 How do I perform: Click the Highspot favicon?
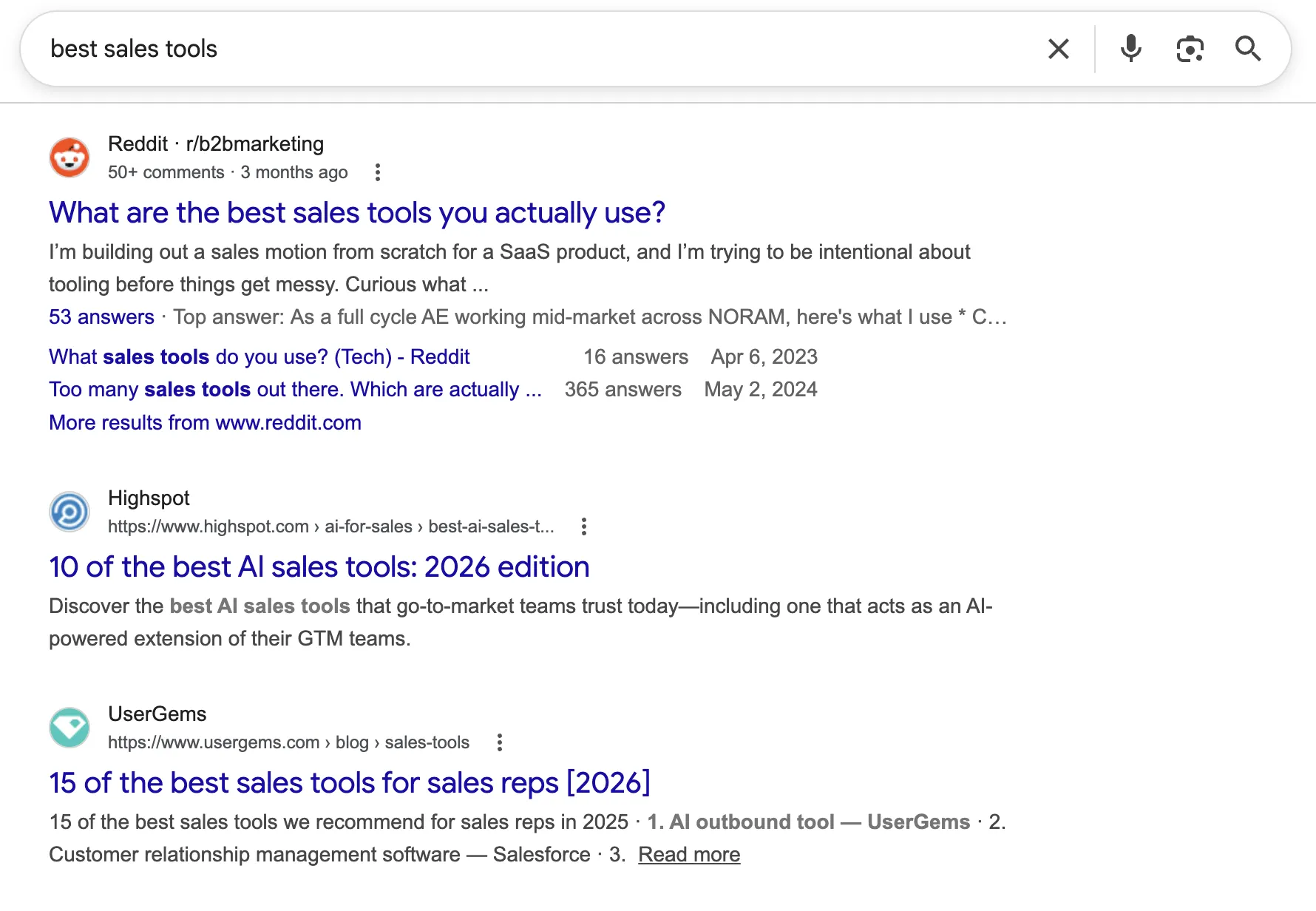(x=69, y=512)
